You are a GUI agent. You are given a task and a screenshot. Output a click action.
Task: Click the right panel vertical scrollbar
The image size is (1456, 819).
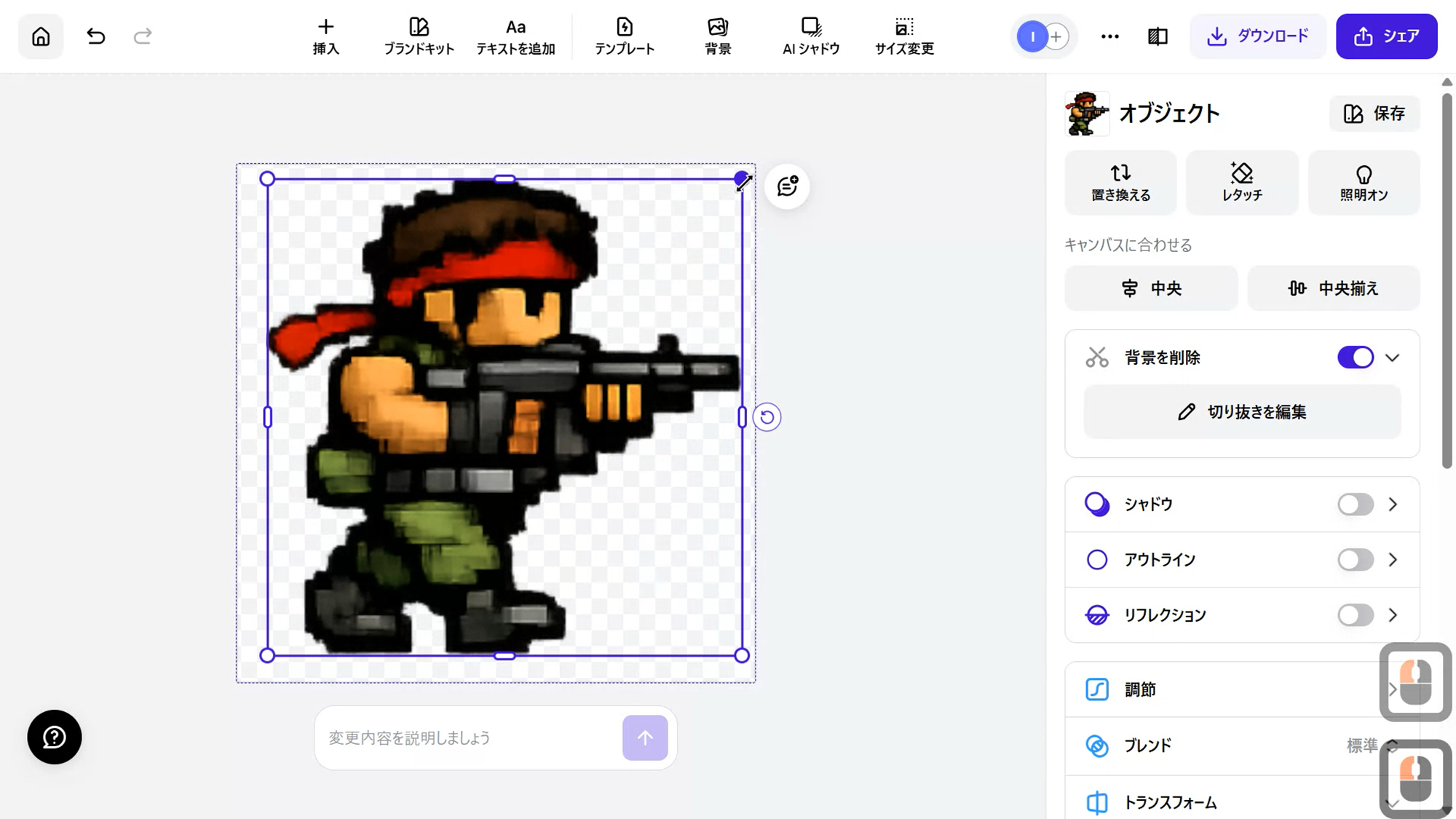[1447, 280]
